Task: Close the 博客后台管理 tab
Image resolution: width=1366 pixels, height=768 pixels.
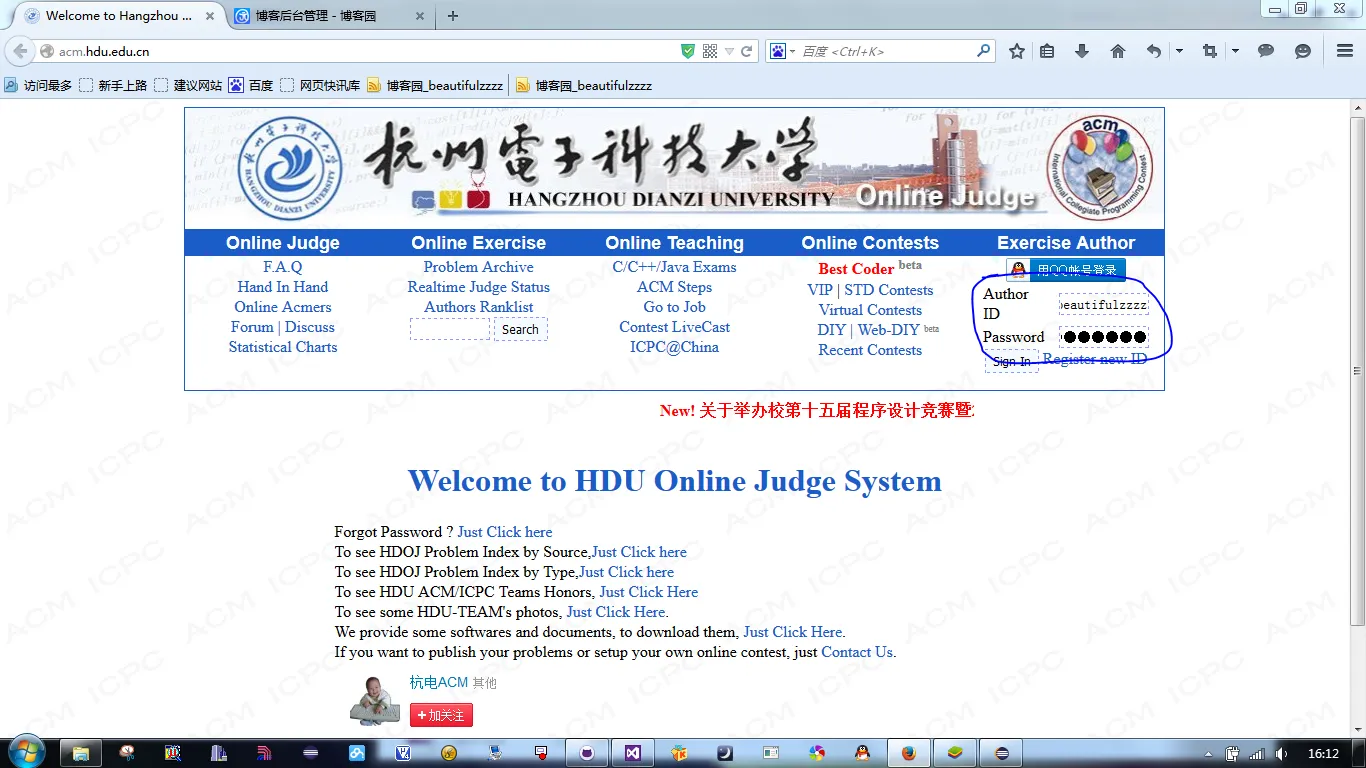Action: point(420,16)
